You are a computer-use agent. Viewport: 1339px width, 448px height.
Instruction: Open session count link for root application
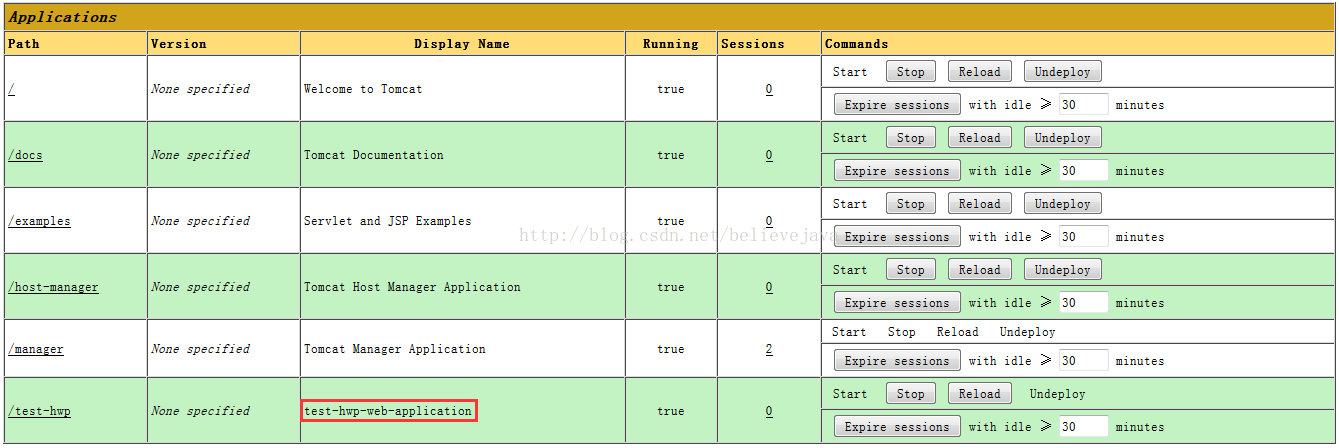769,89
